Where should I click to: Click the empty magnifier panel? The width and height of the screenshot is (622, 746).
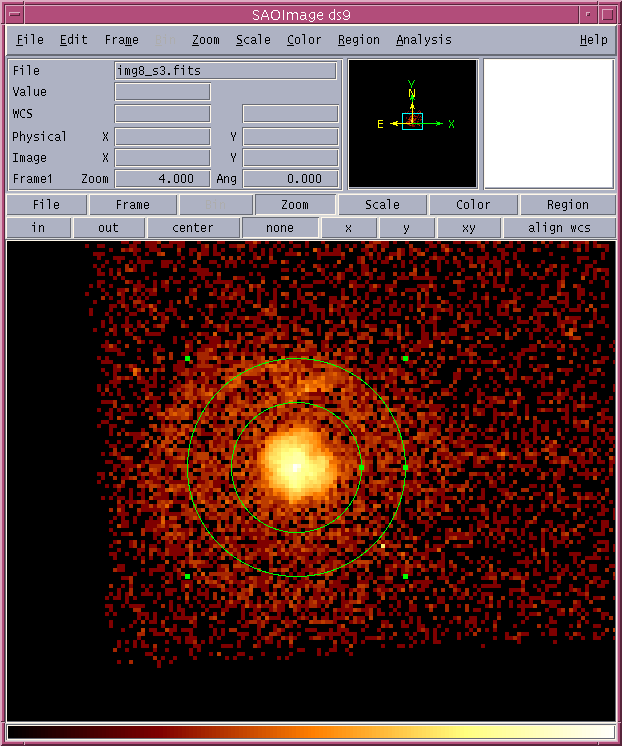549,124
